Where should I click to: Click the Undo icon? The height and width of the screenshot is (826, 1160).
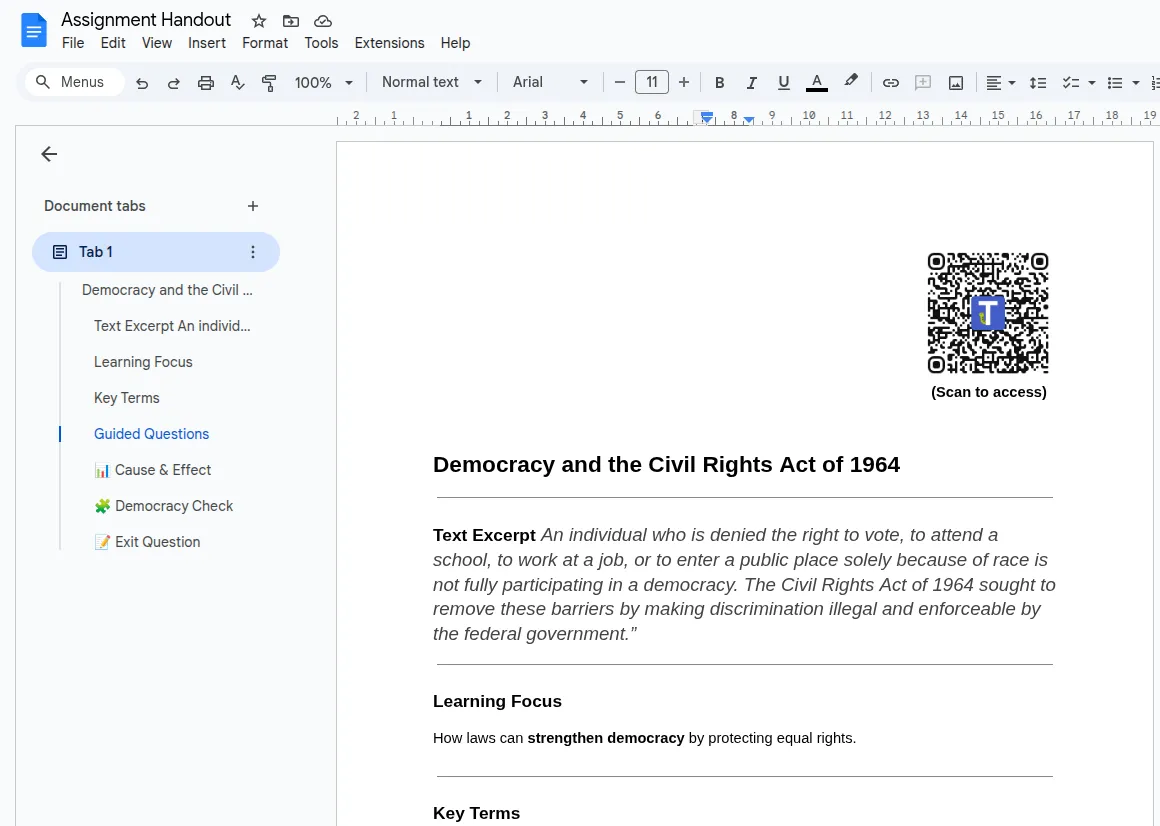[x=142, y=82]
